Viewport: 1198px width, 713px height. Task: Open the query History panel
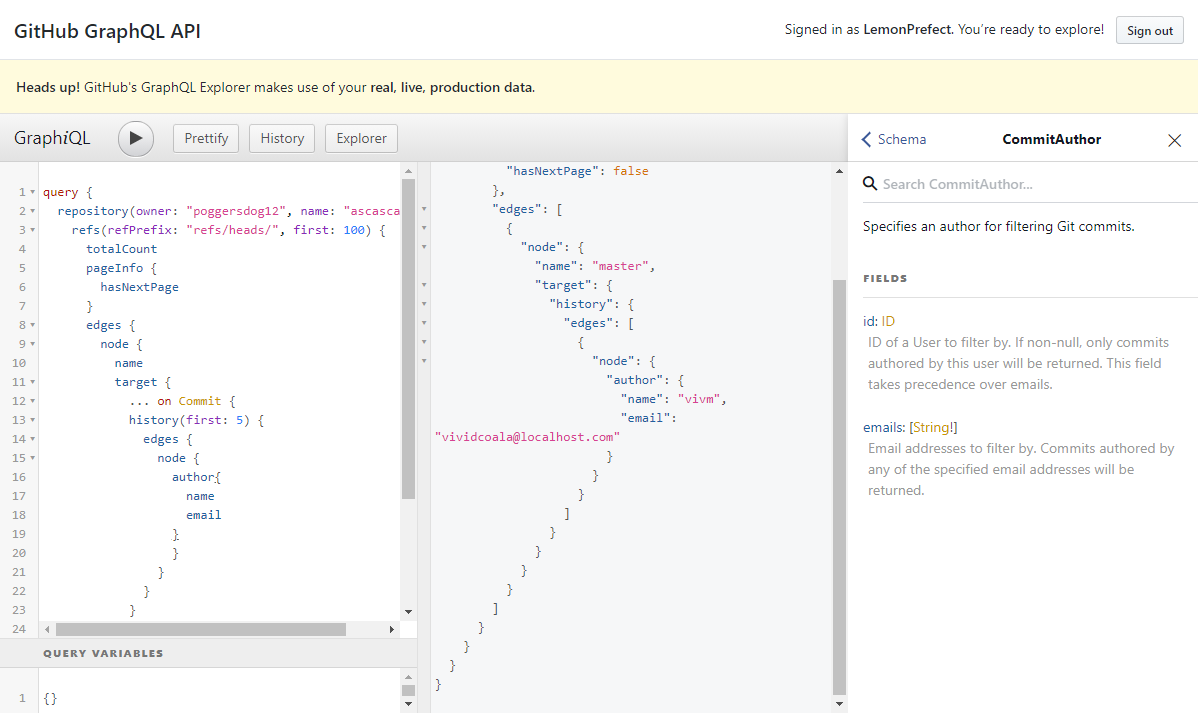click(x=282, y=138)
